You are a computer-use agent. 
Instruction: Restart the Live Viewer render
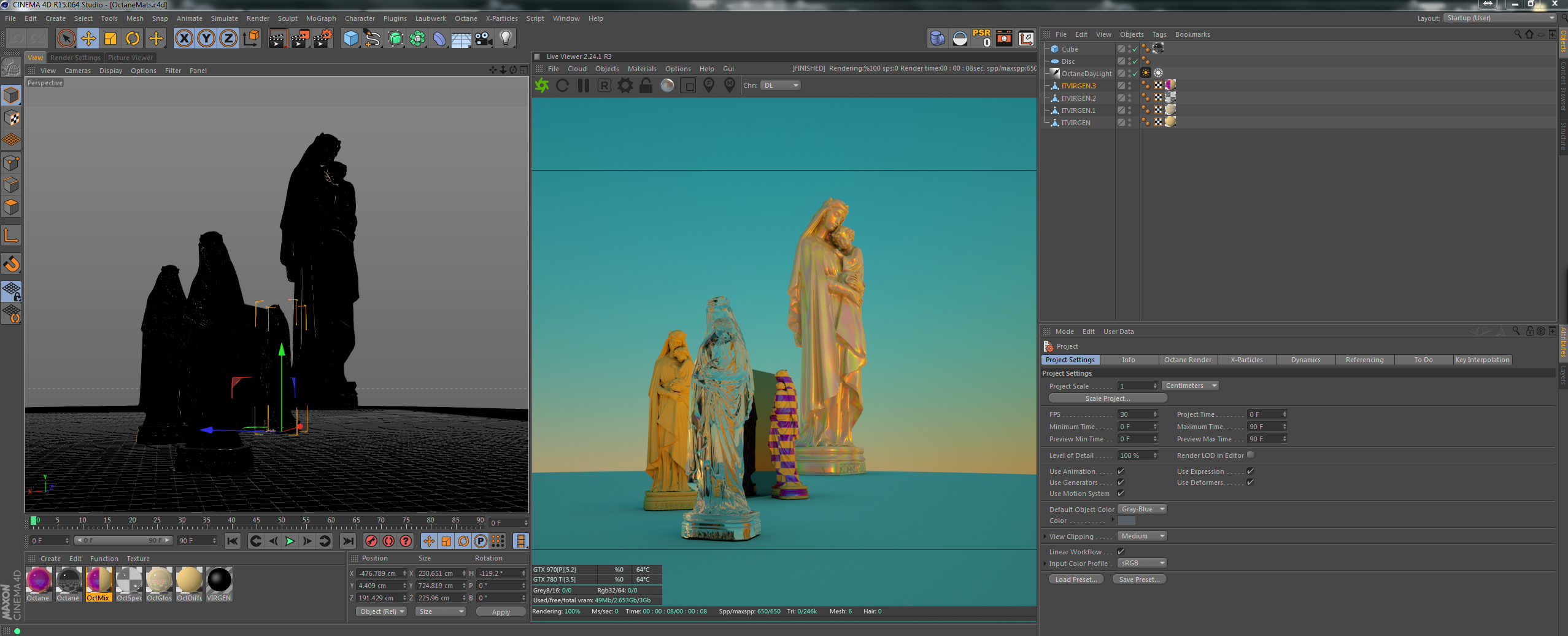(x=563, y=85)
